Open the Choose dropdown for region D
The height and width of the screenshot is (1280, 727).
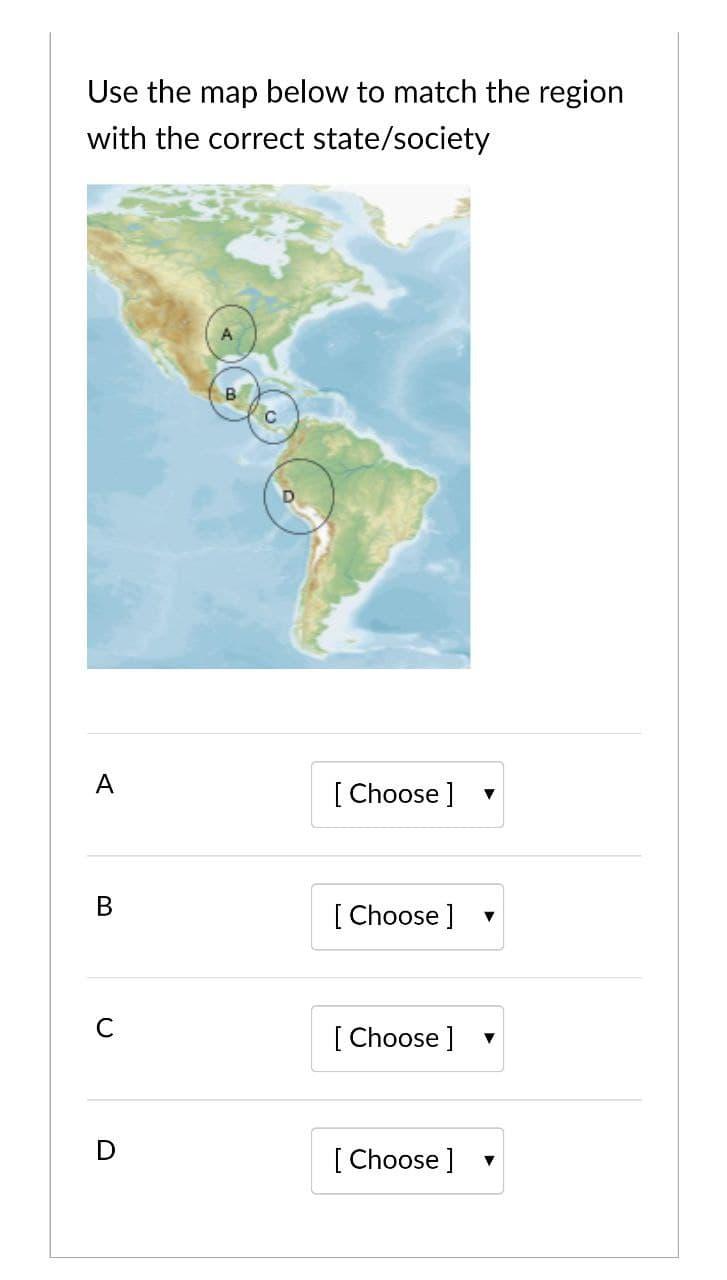pyautogui.click(x=407, y=1160)
